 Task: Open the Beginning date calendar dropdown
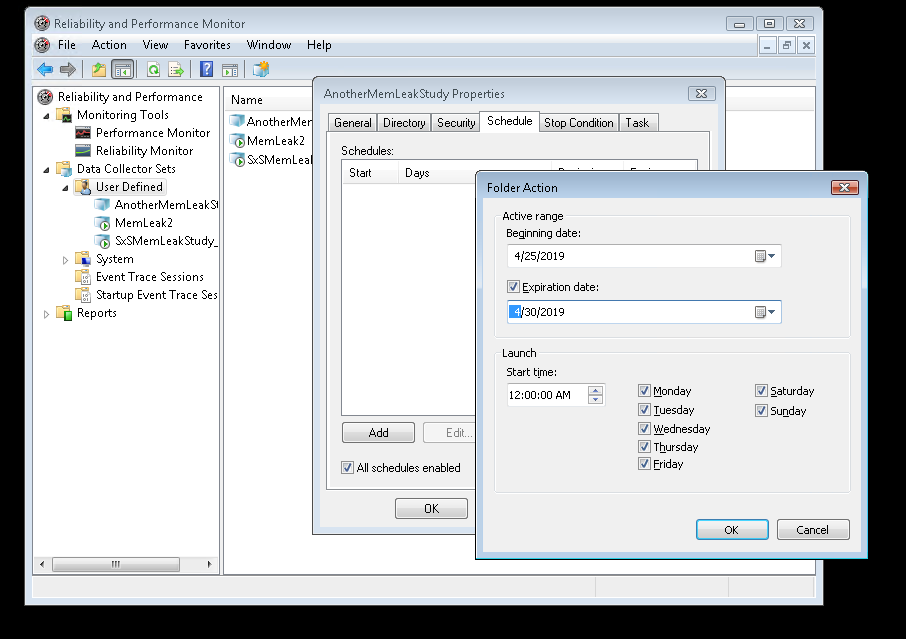click(x=770, y=255)
